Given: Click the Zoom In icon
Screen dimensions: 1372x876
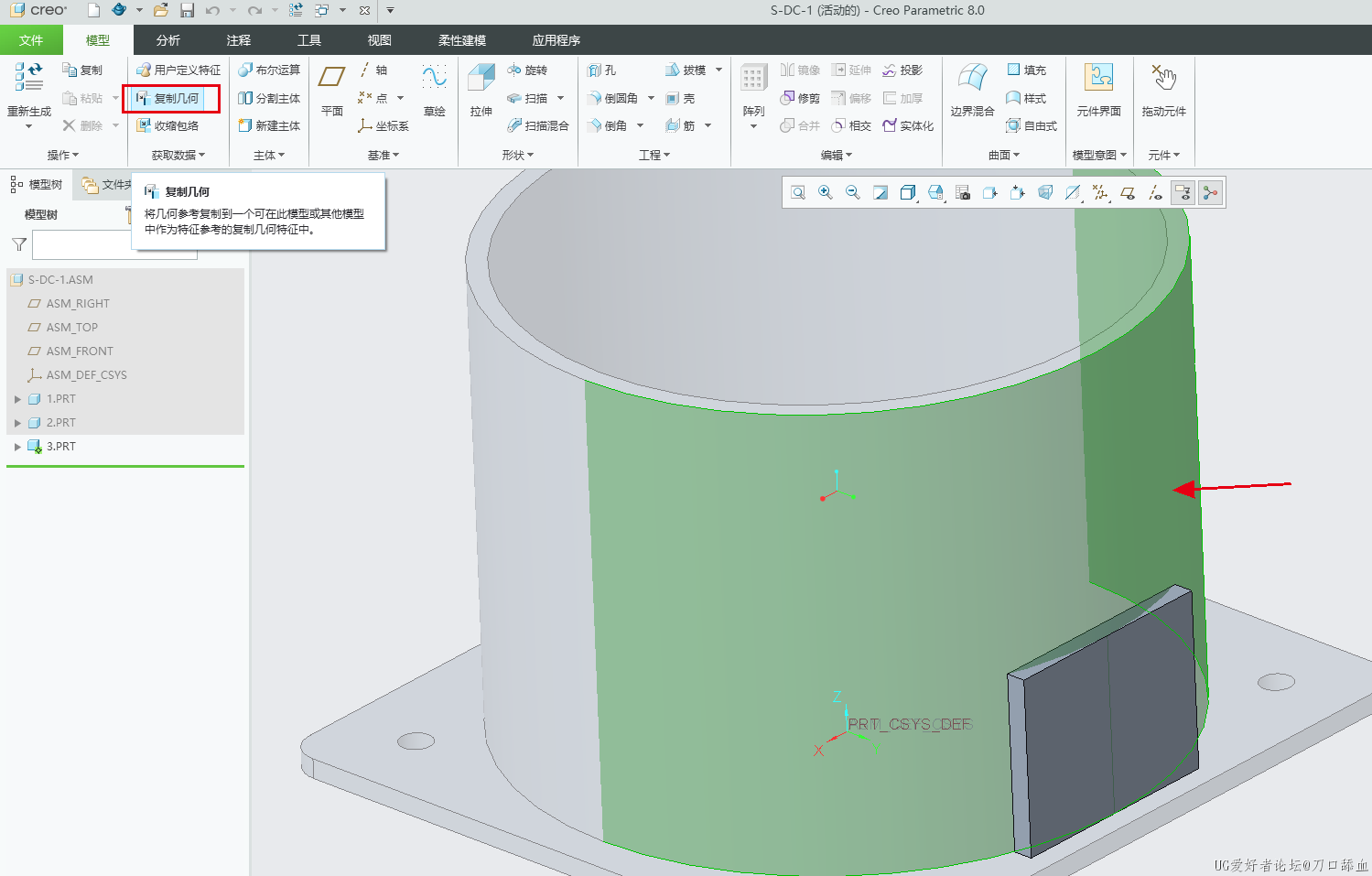Looking at the screenshot, I should [826, 192].
